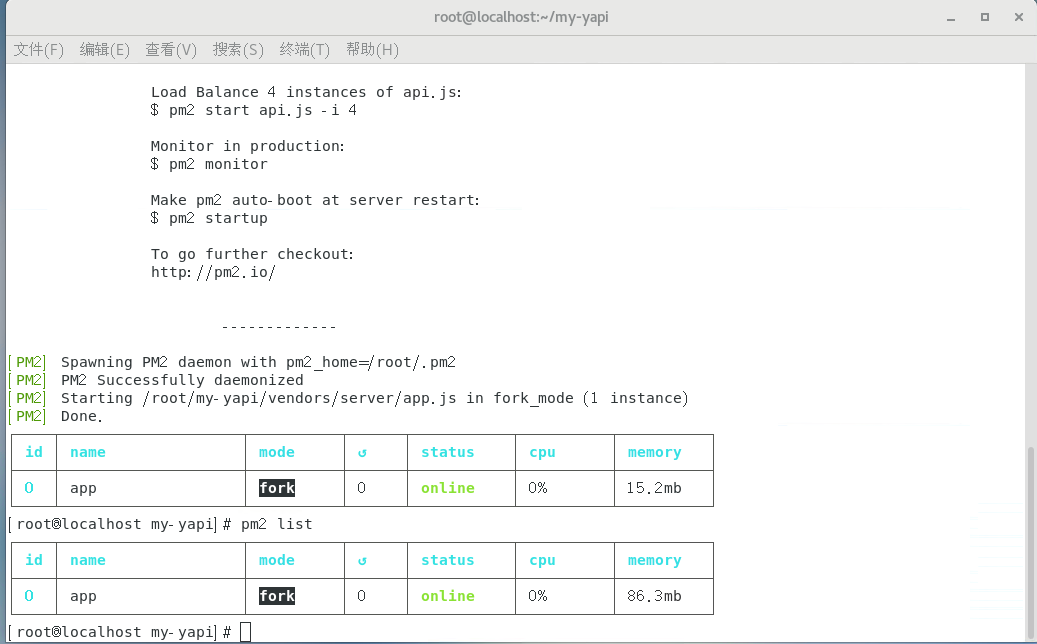This screenshot has width=1037, height=644.
Task: Click restart-count icon in second table header
Action: pyautogui.click(x=362, y=561)
